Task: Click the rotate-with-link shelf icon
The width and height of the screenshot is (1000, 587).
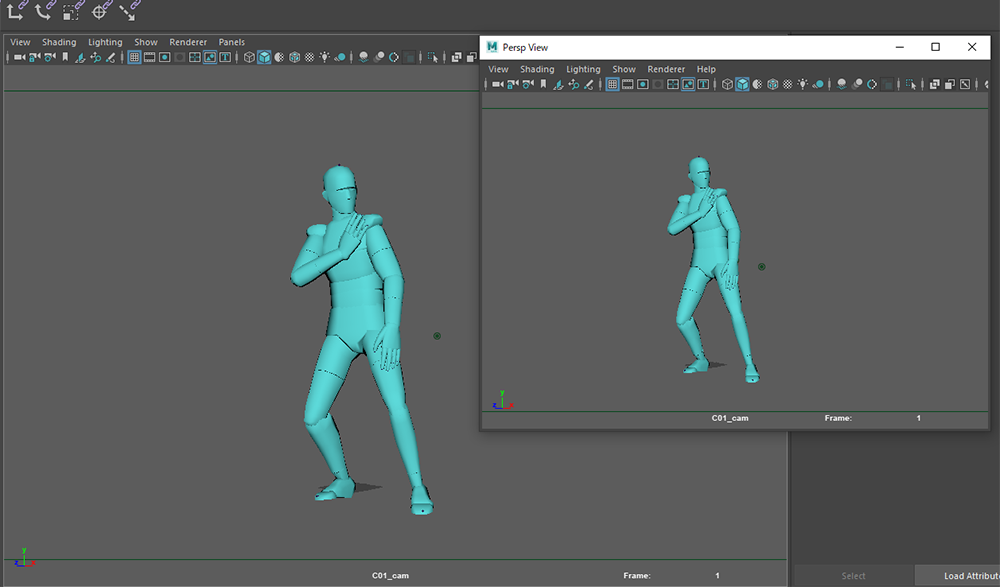Action: point(44,11)
